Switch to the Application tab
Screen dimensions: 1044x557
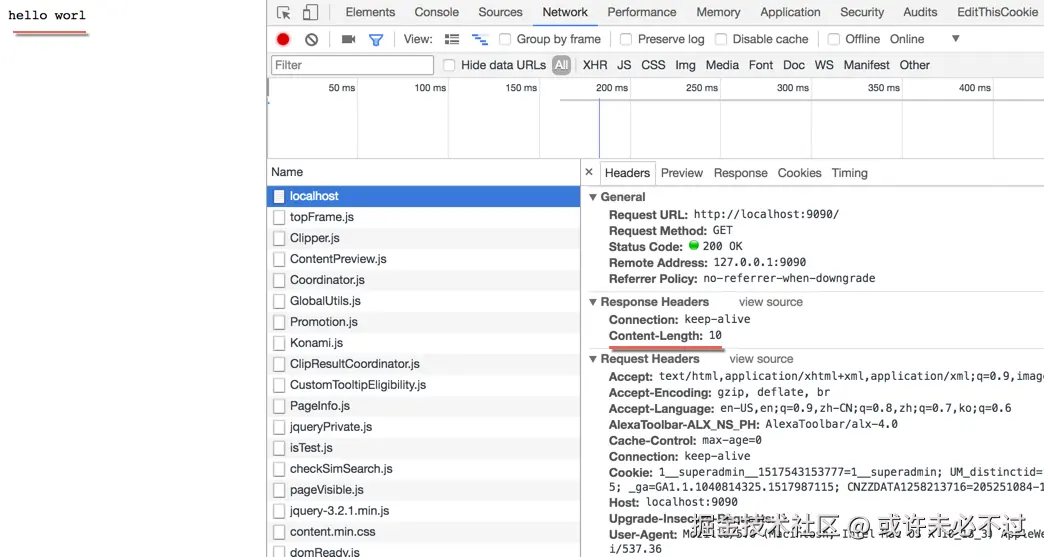[790, 12]
